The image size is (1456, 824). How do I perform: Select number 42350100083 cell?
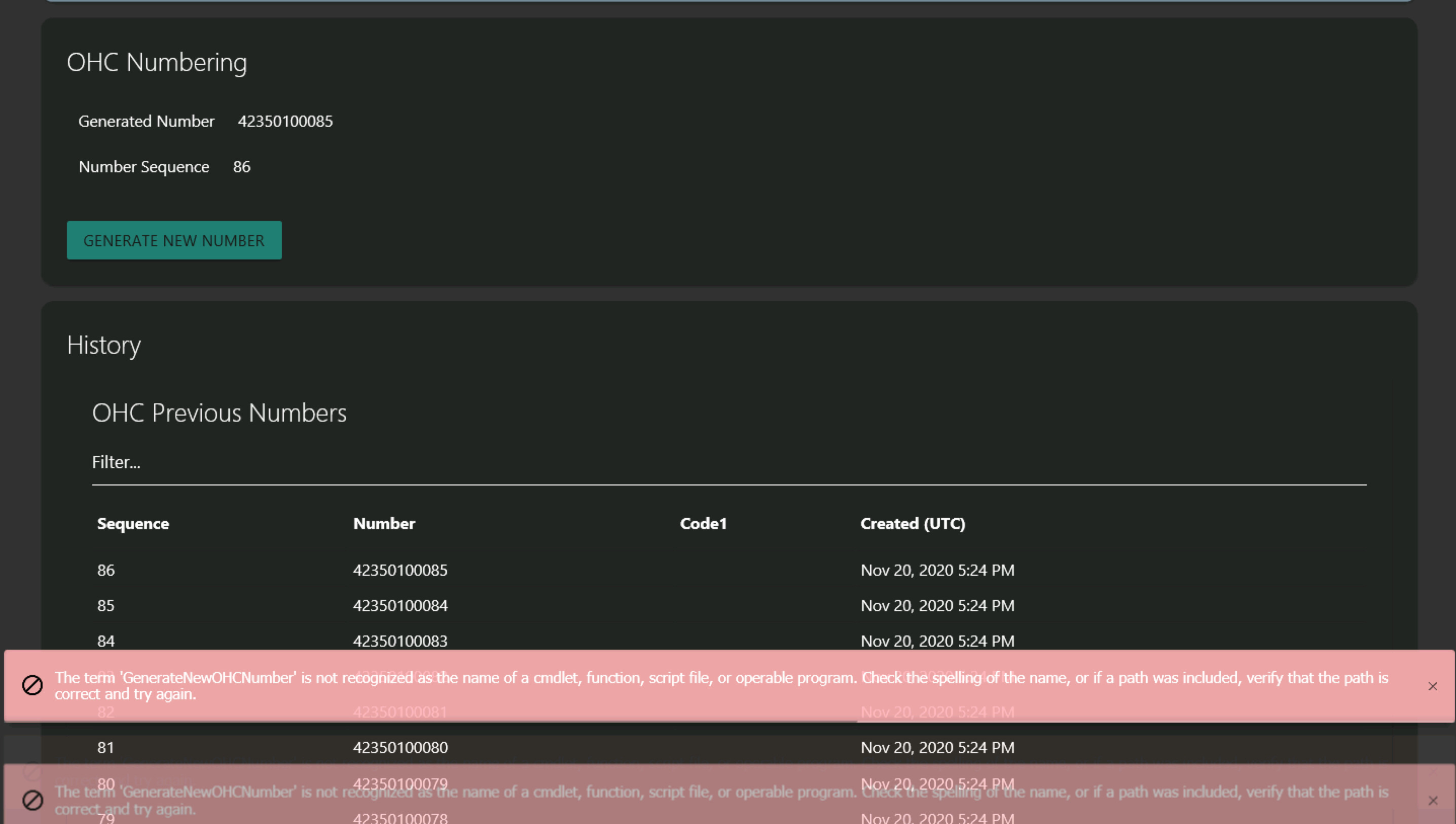point(400,641)
